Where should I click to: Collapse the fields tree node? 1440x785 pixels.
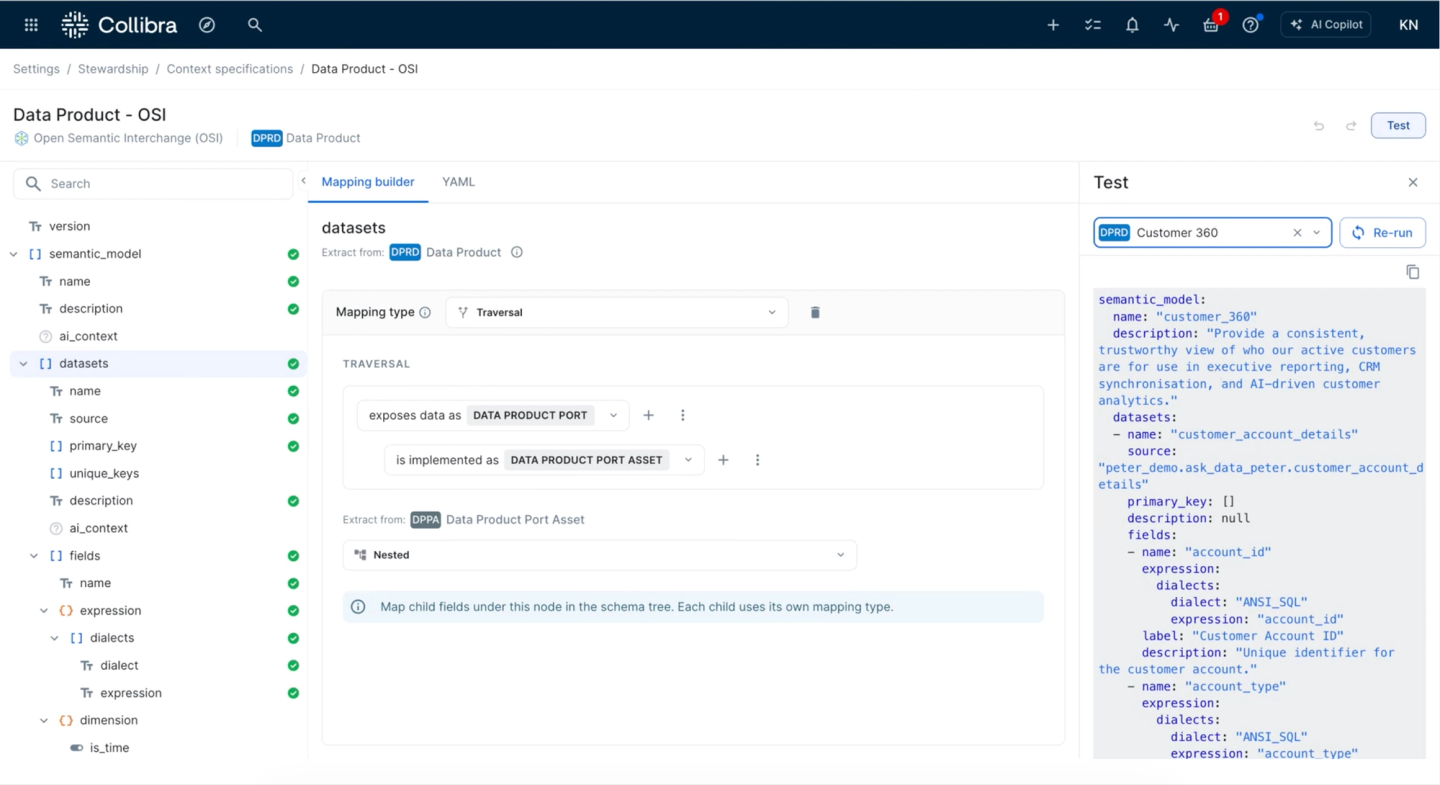pyautogui.click(x=34, y=556)
